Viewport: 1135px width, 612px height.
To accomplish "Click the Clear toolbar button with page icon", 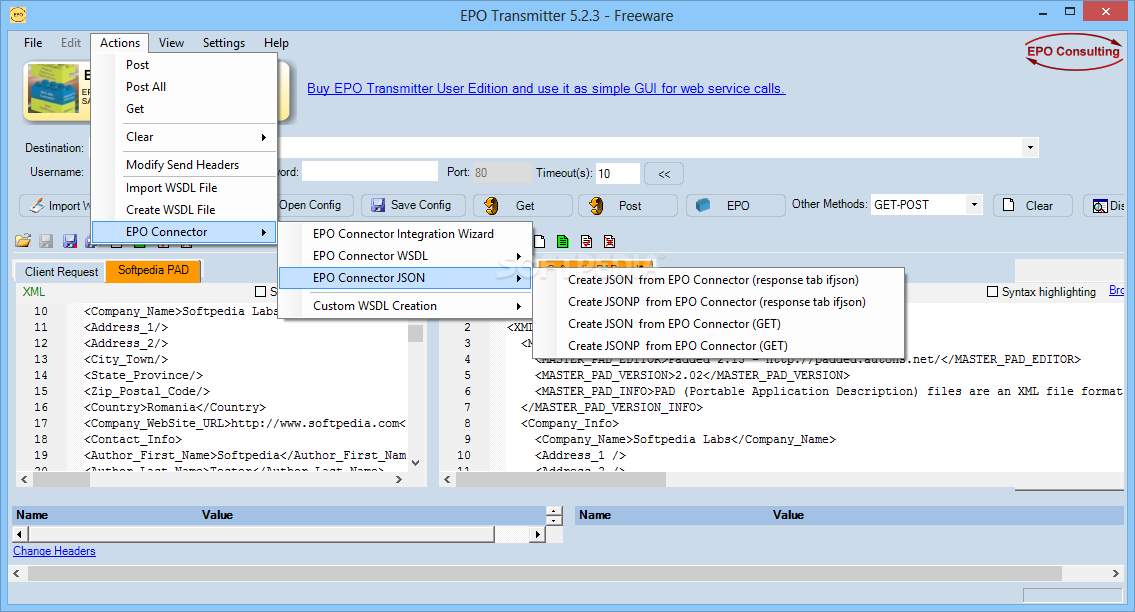I will pos(1033,206).
